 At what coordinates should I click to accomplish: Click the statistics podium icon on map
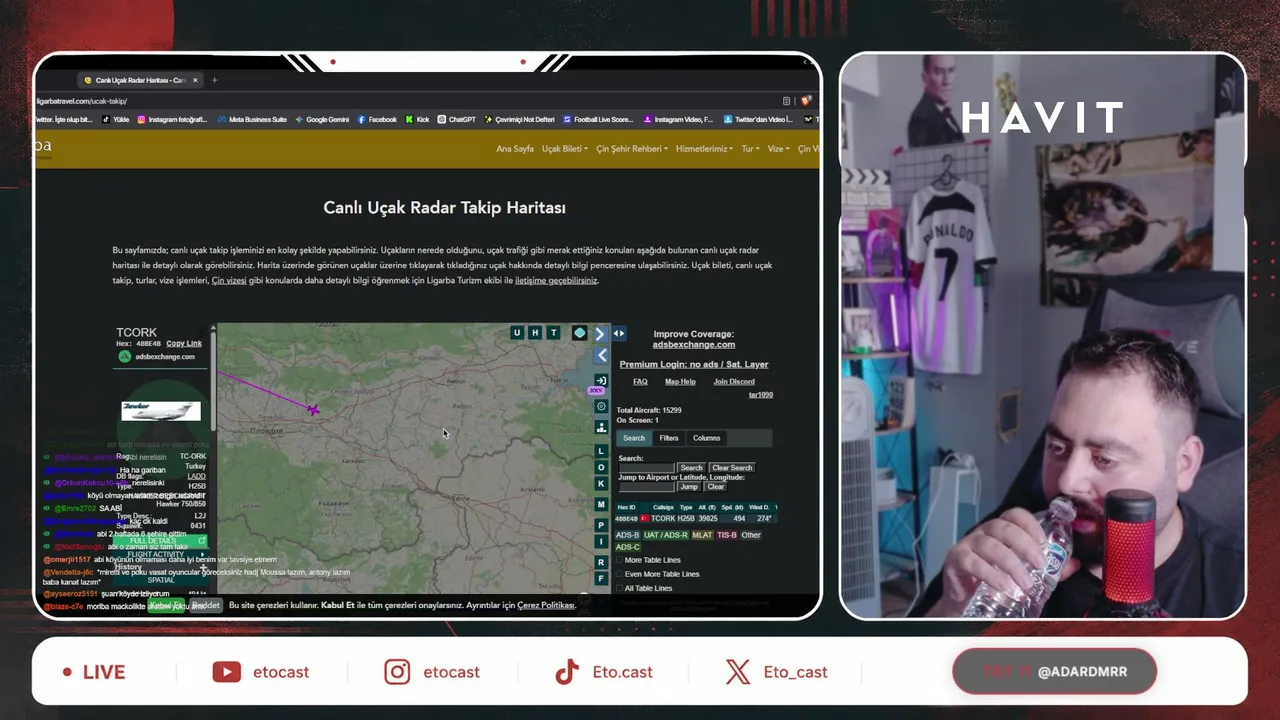click(601, 427)
